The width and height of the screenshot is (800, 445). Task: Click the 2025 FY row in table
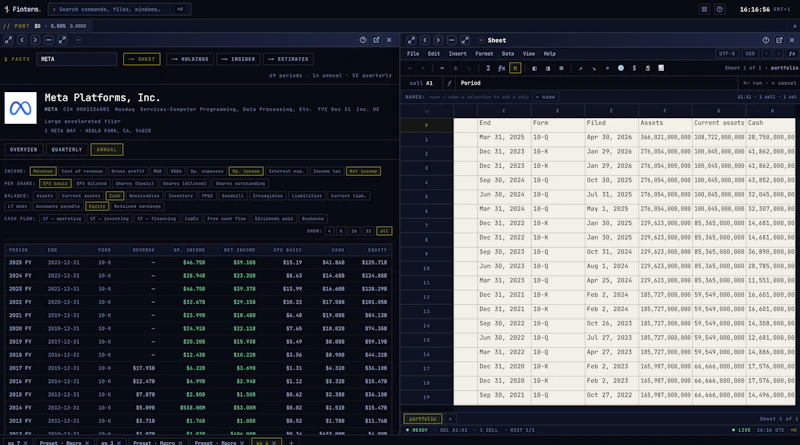tap(198, 262)
